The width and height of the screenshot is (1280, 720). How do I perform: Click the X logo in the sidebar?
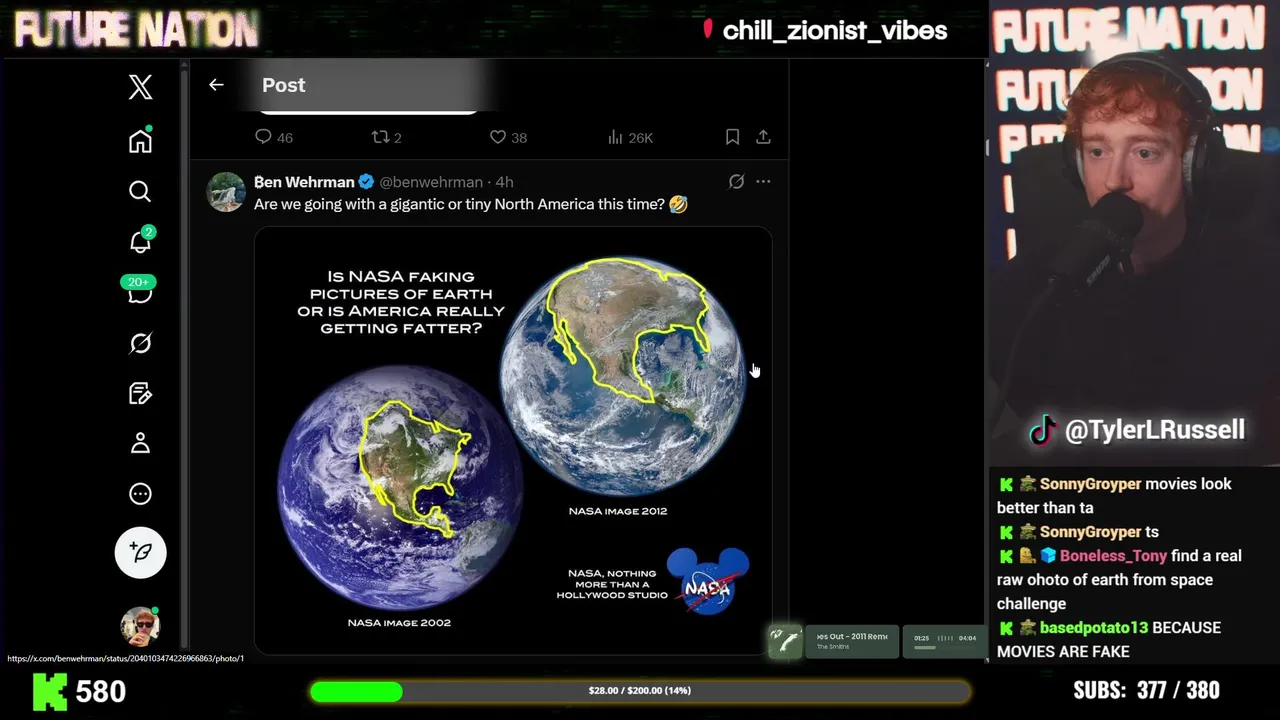click(x=140, y=87)
